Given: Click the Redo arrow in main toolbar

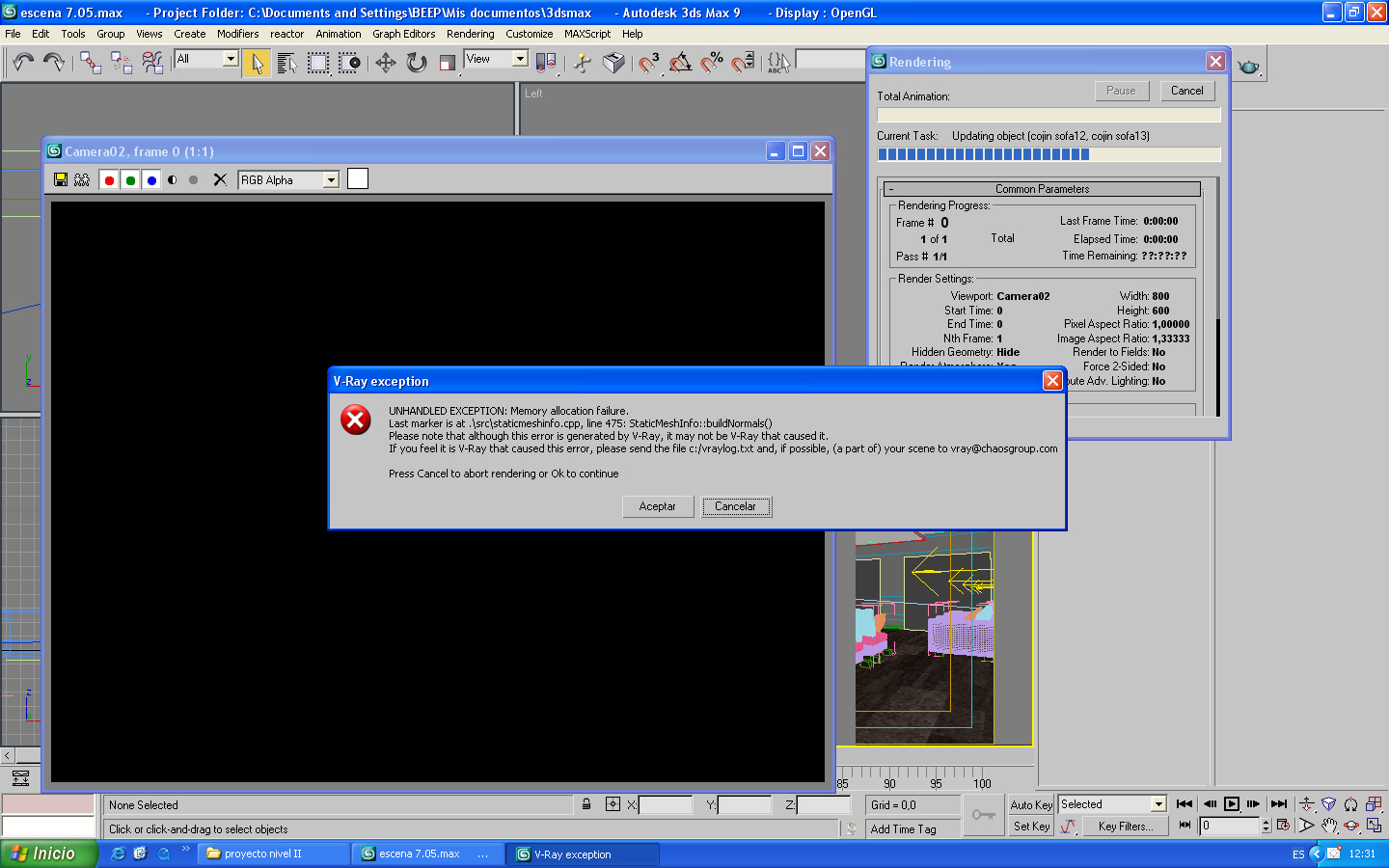Looking at the screenshot, I should (54, 63).
